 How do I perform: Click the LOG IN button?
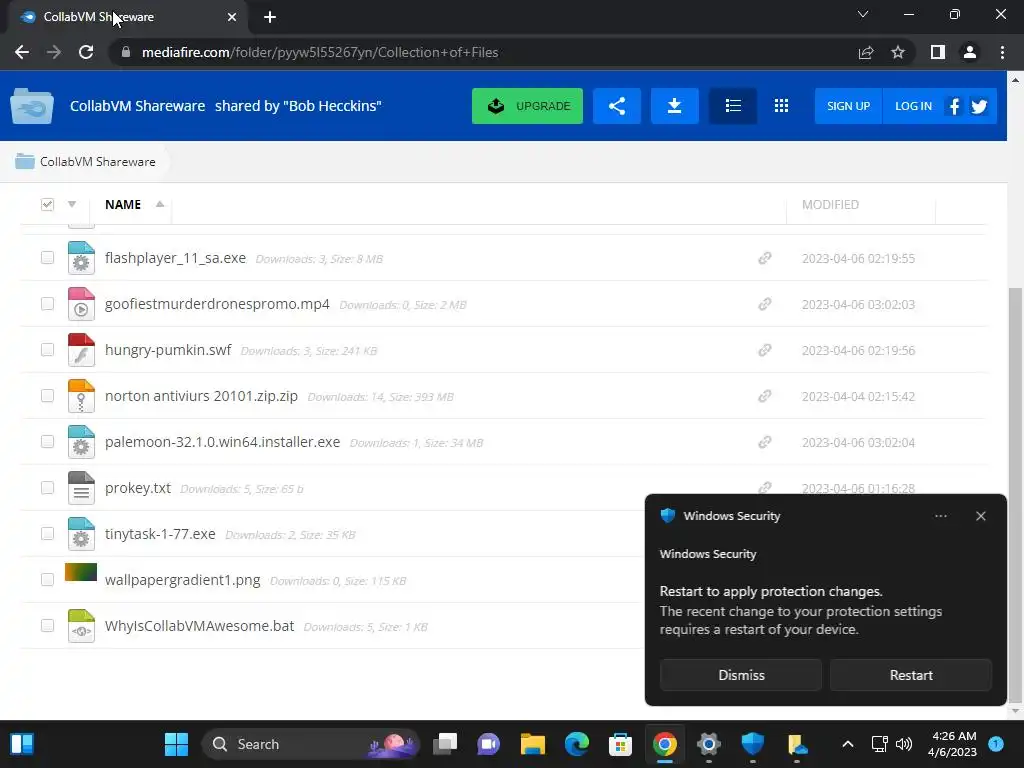pyautogui.click(x=913, y=106)
